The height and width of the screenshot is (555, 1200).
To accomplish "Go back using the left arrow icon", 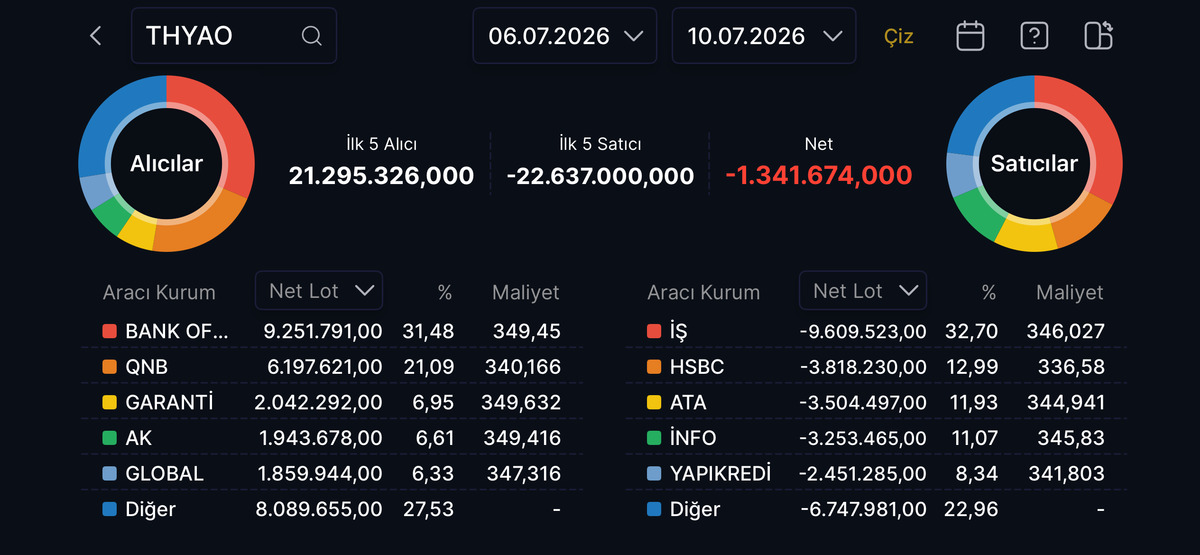I will point(96,36).
